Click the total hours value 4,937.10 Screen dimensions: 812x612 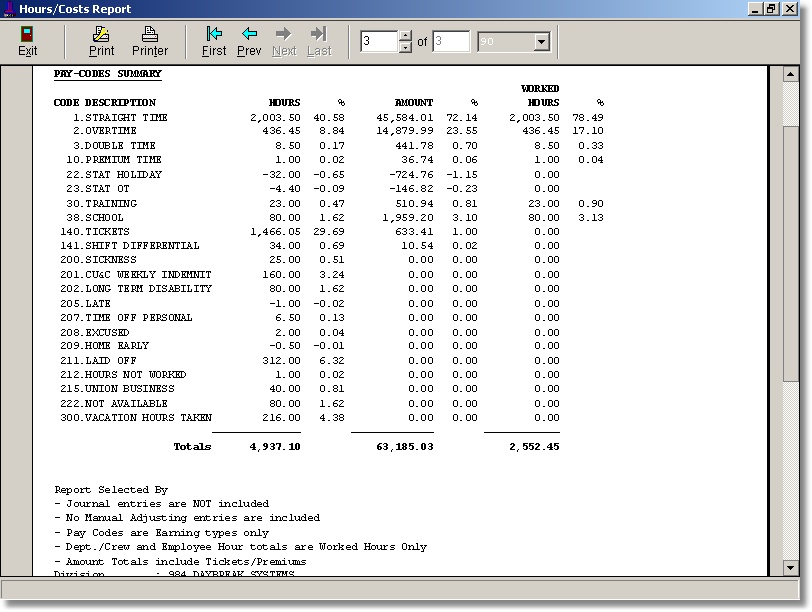(275, 446)
